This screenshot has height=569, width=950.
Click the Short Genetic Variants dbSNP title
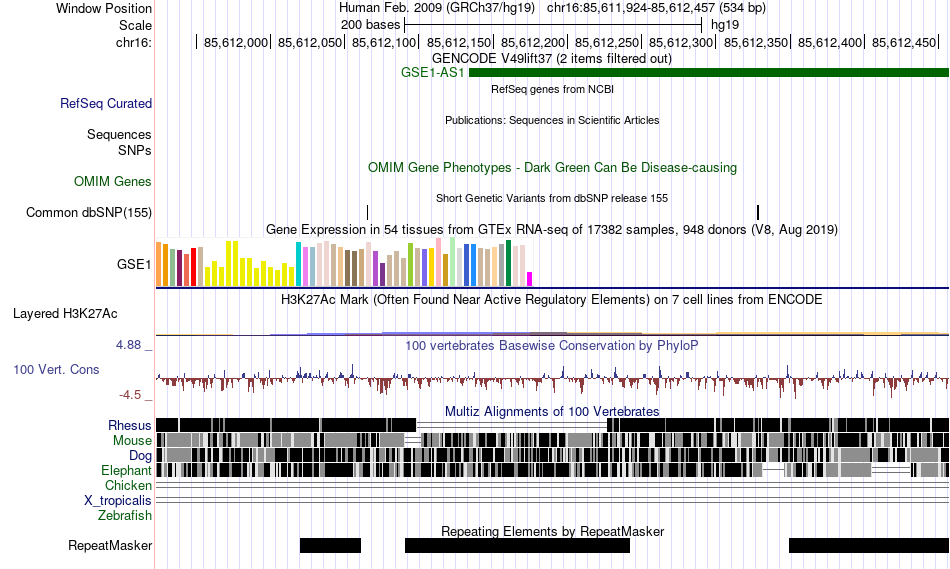pyautogui.click(x=552, y=198)
